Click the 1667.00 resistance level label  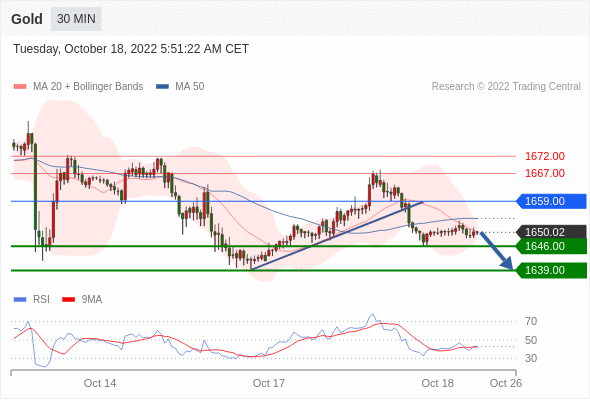[x=545, y=173]
